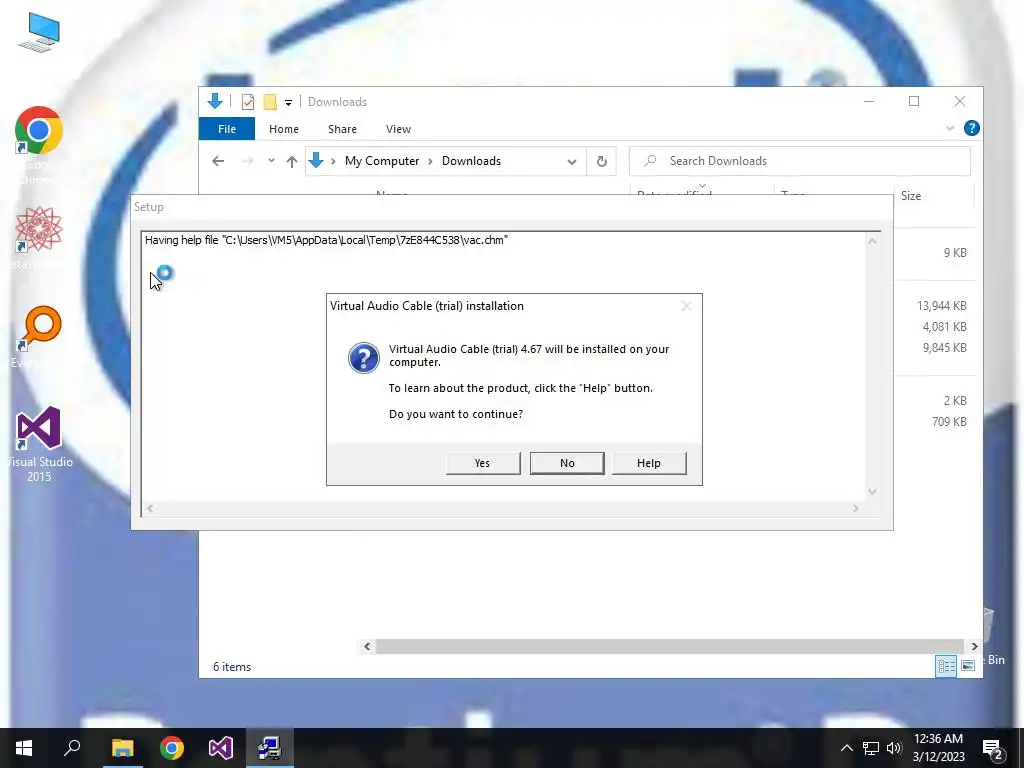Open Chrome from taskbar
This screenshot has width=1024, height=768.
point(172,748)
